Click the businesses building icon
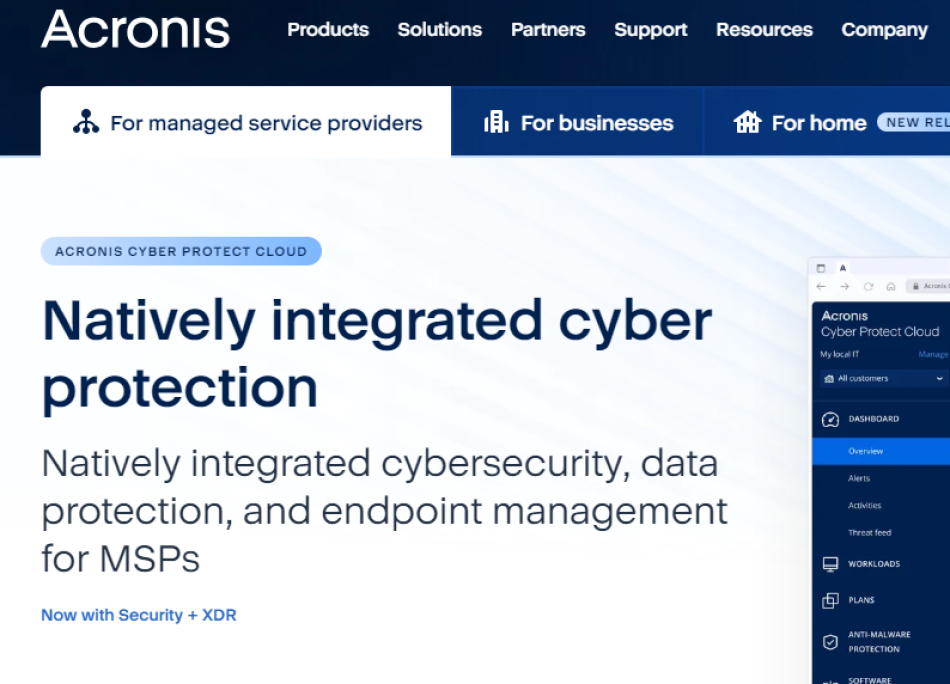The height and width of the screenshot is (684, 950). [x=496, y=123]
